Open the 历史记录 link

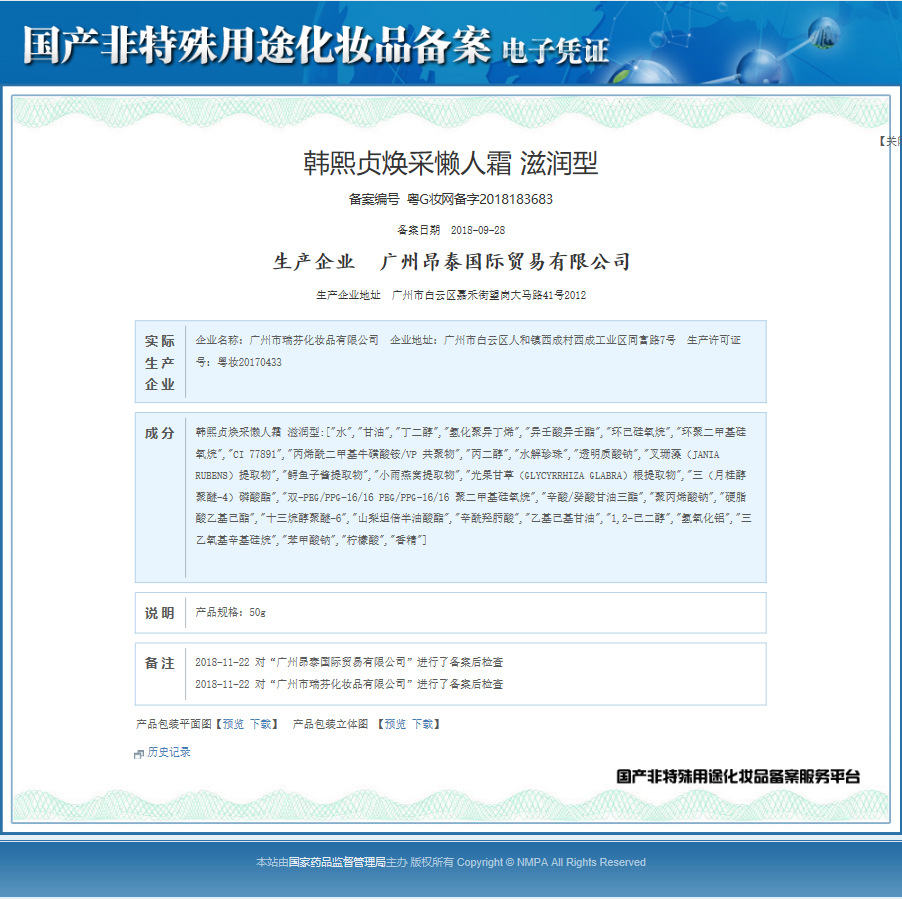pyautogui.click(x=169, y=752)
